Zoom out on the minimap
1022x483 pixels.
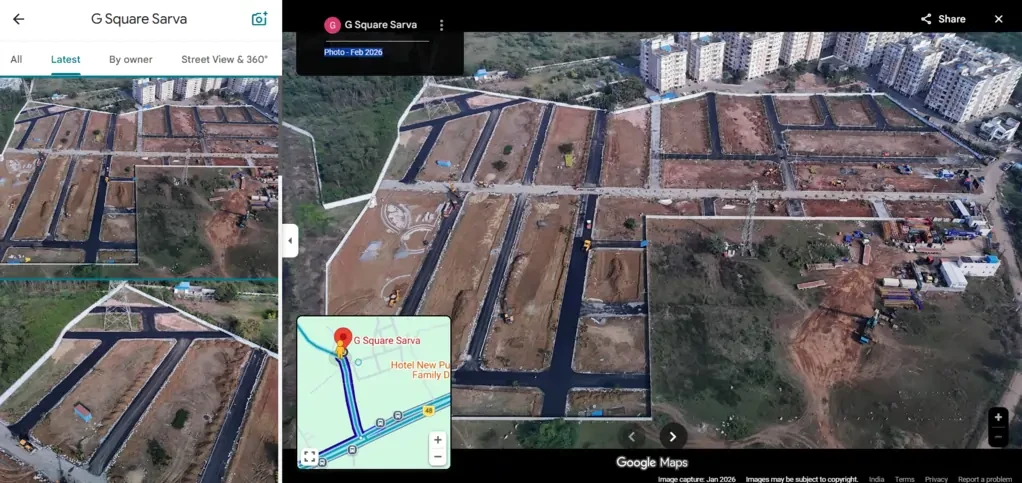tap(437, 457)
